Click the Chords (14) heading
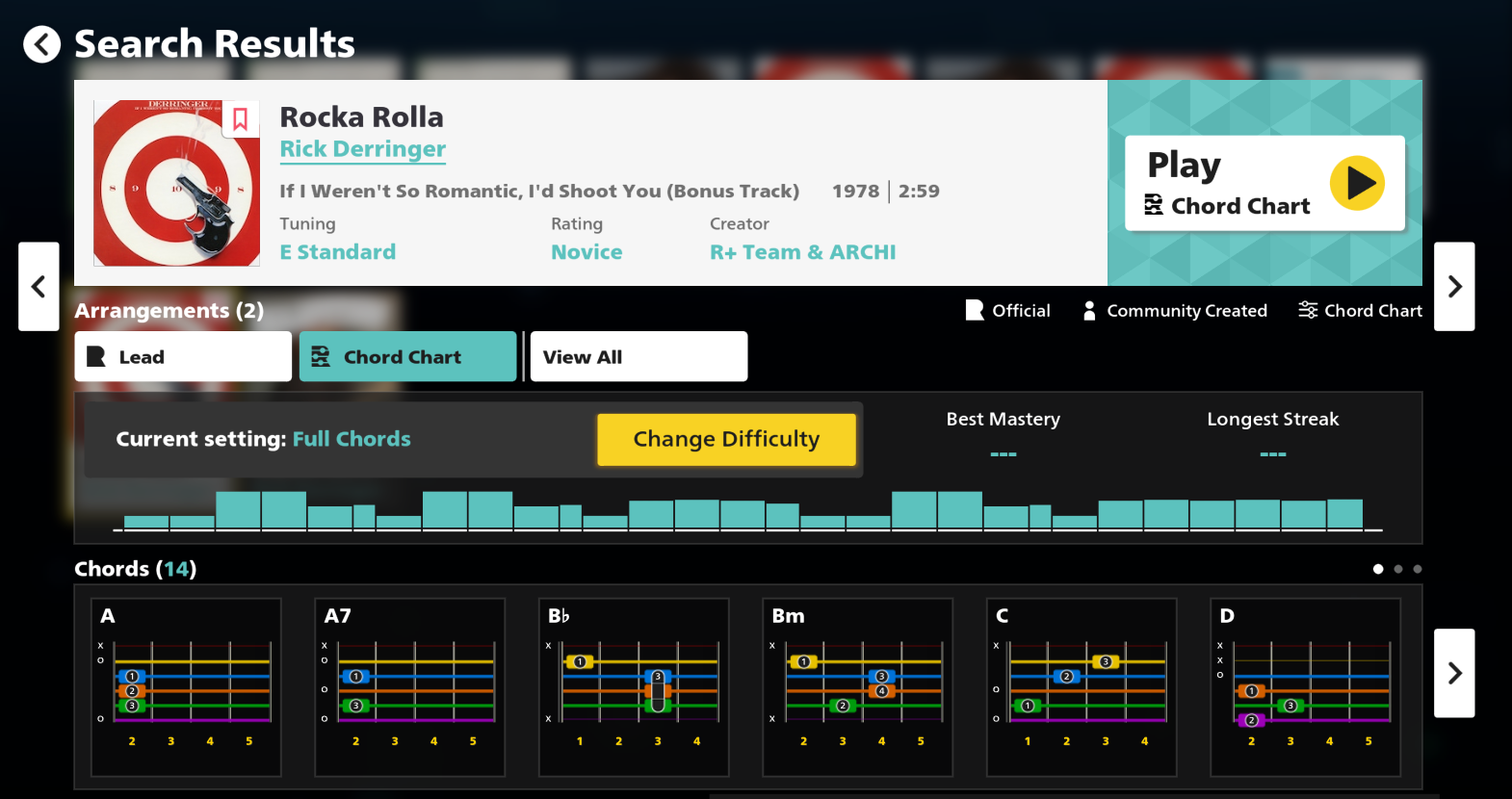The image size is (1512, 799). pos(136,569)
